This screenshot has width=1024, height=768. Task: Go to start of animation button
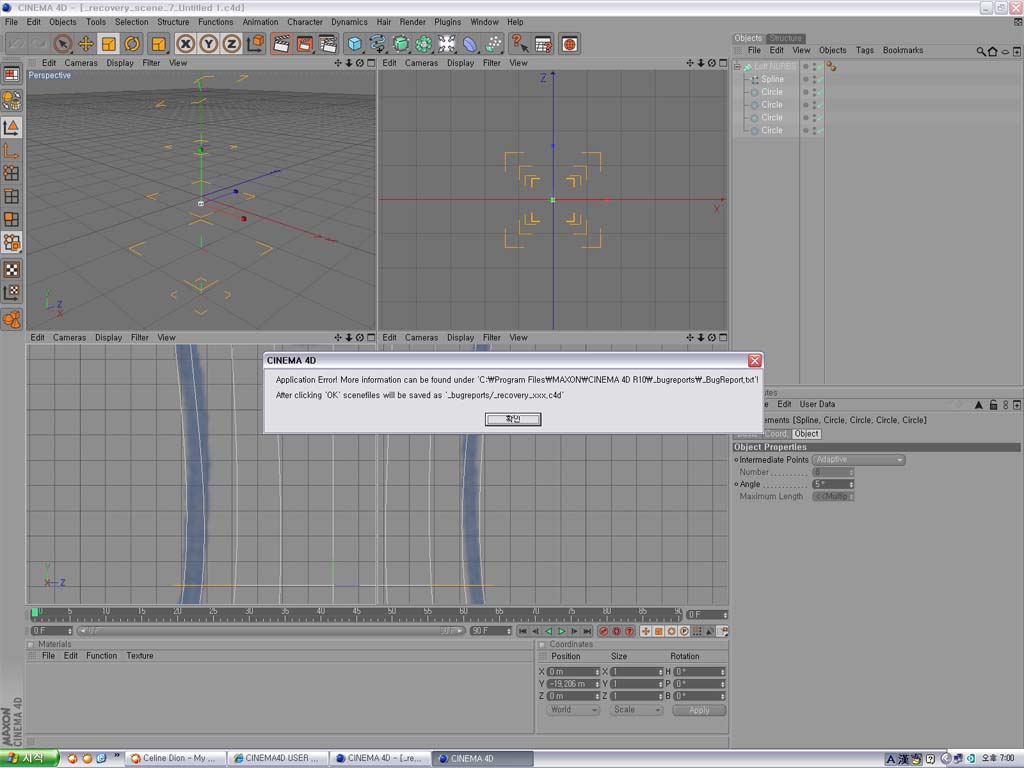pyautogui.click(x=522, y=632)
